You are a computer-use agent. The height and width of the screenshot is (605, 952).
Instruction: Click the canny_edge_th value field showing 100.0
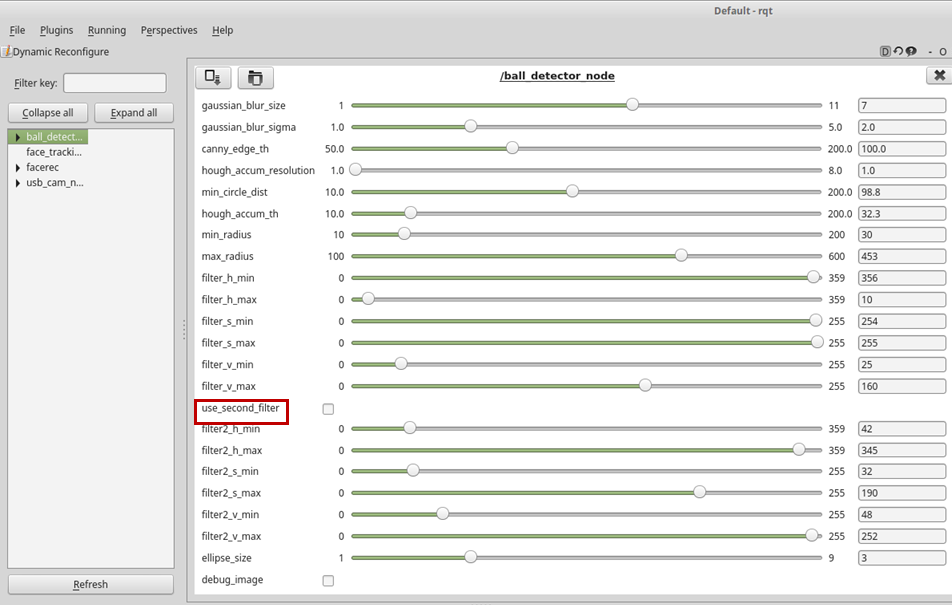[x=902, y=149]
